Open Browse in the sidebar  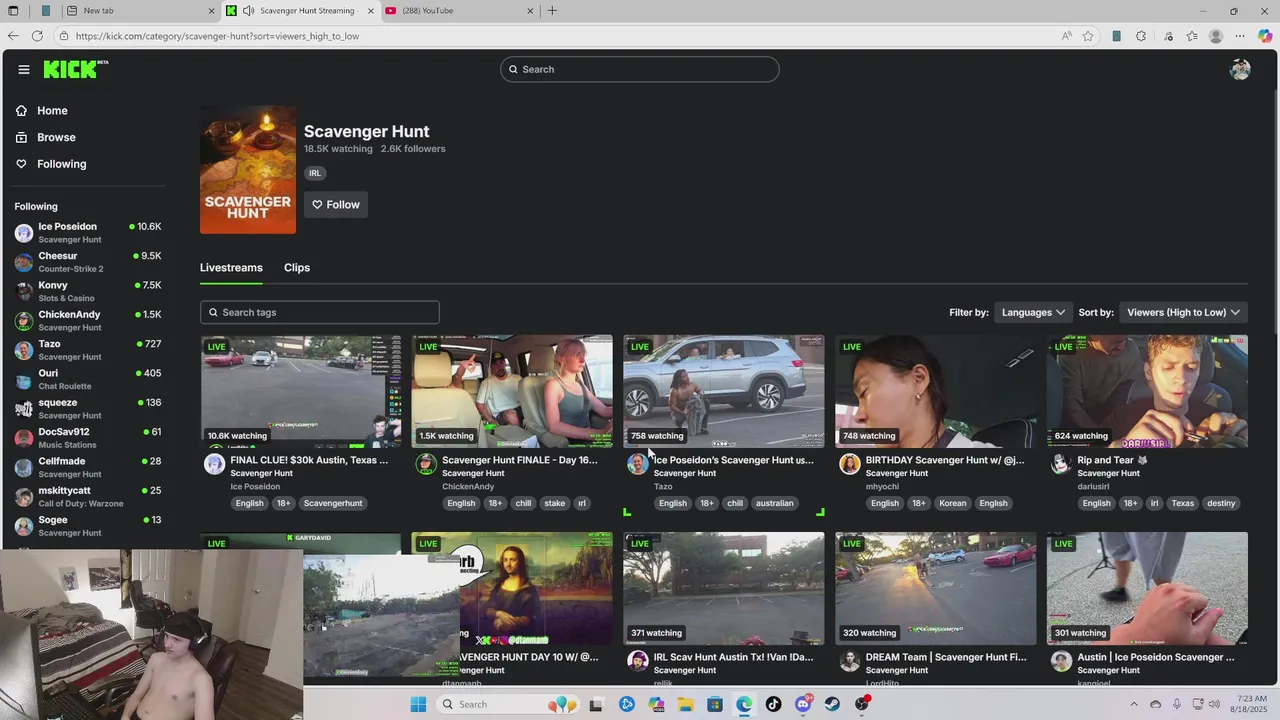tap(56, 137)
